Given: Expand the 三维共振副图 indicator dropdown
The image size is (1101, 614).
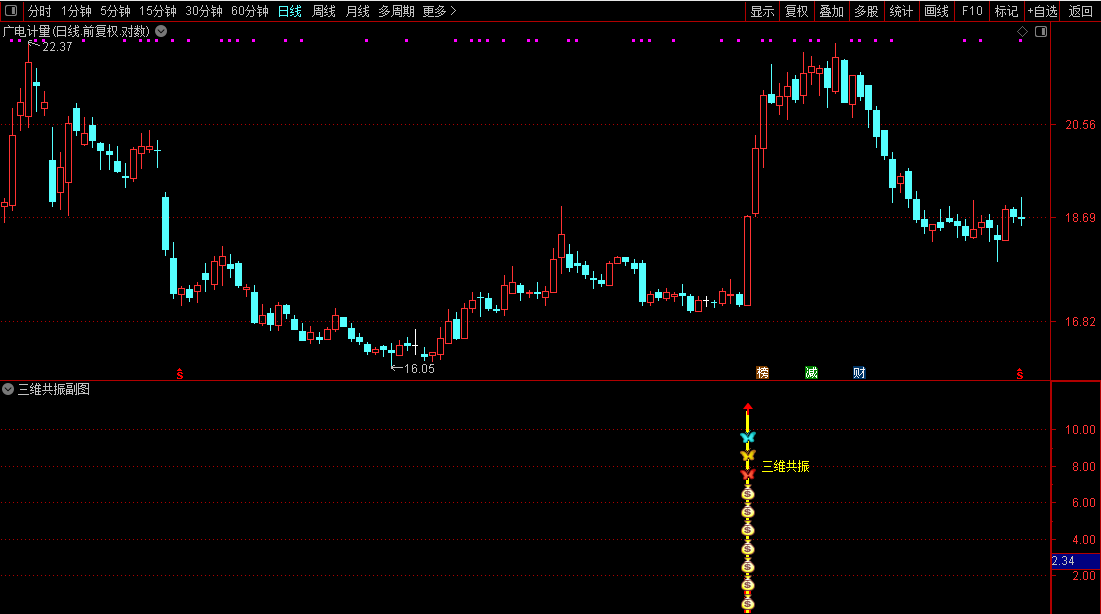Looking at the screenshot, I should click(8, 389).
